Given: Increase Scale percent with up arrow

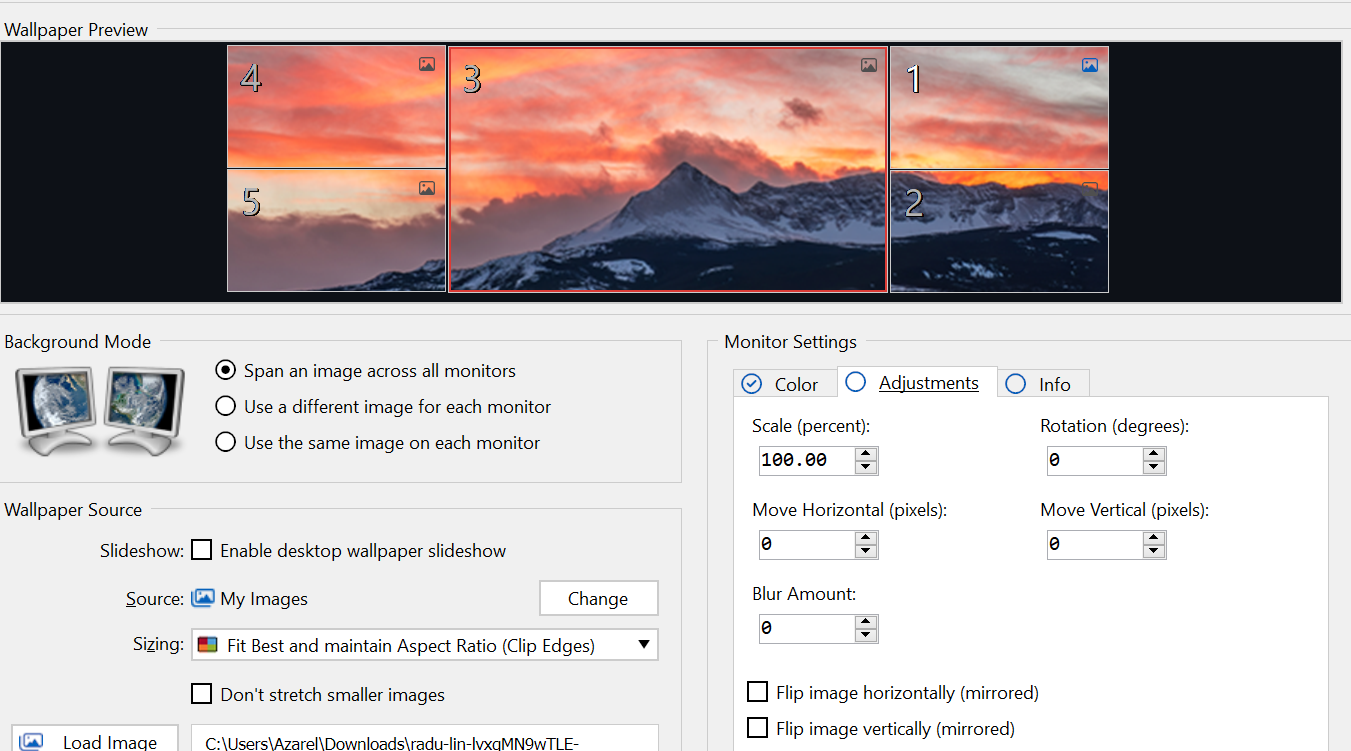Looking at the screenshot, I should pyautogui.click(x=866, y=454).
